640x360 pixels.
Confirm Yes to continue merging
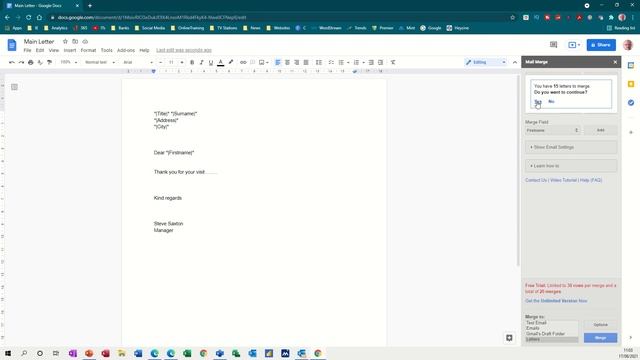538,102
